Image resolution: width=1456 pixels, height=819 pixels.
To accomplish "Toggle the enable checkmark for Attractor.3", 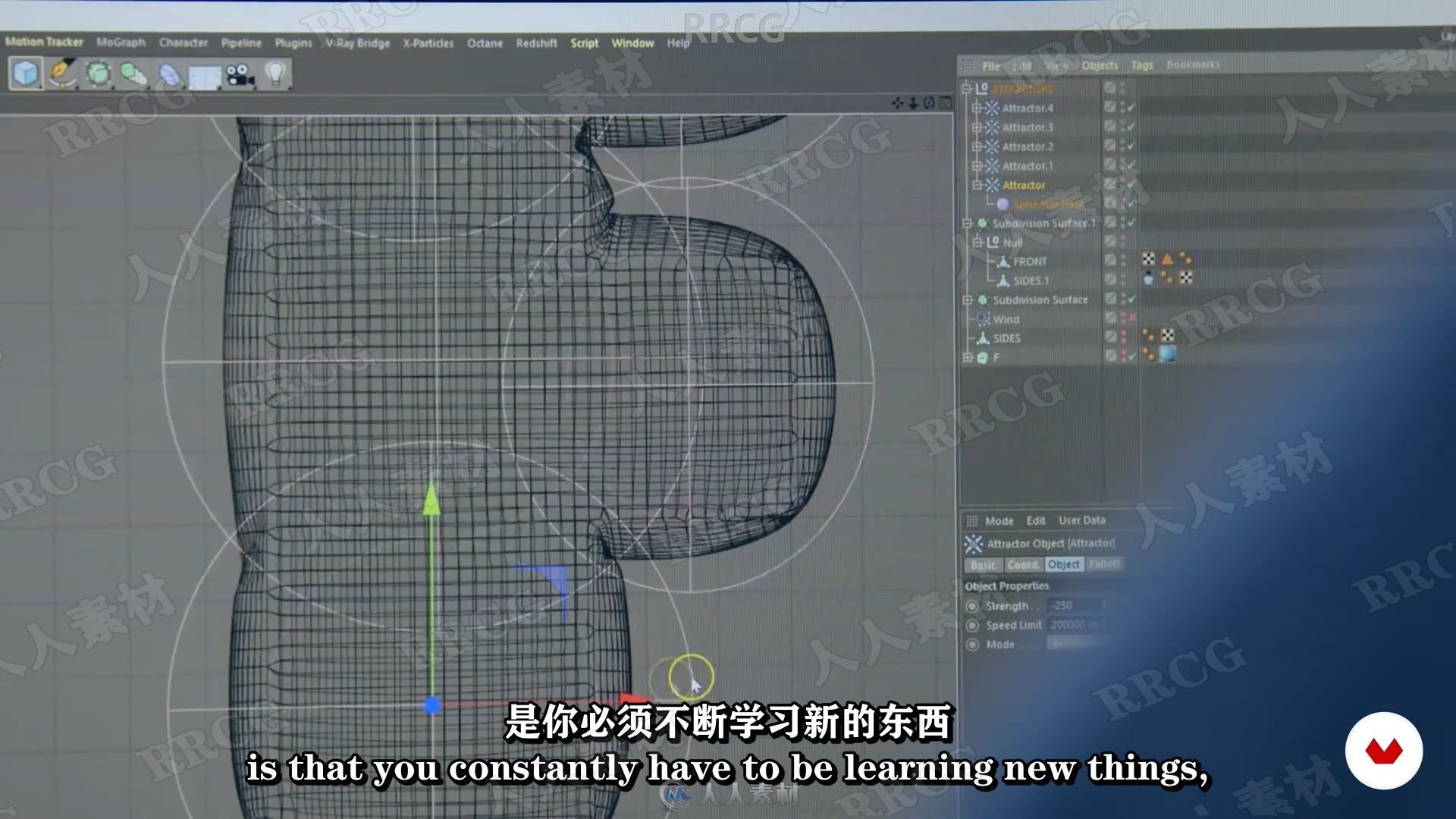I will (1131, 127).
